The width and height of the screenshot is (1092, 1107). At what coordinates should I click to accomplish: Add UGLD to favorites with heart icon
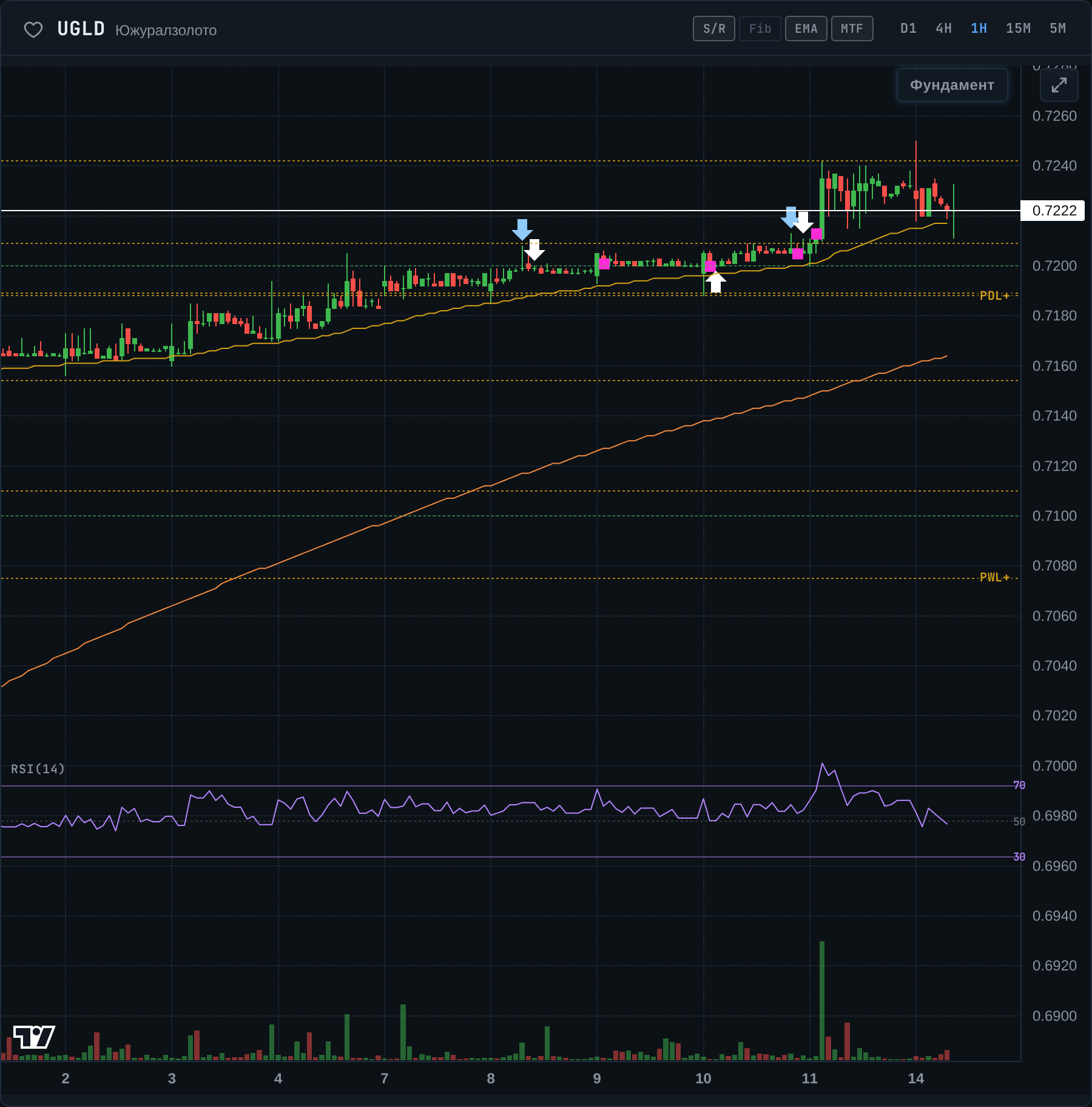tap(33, 29)
